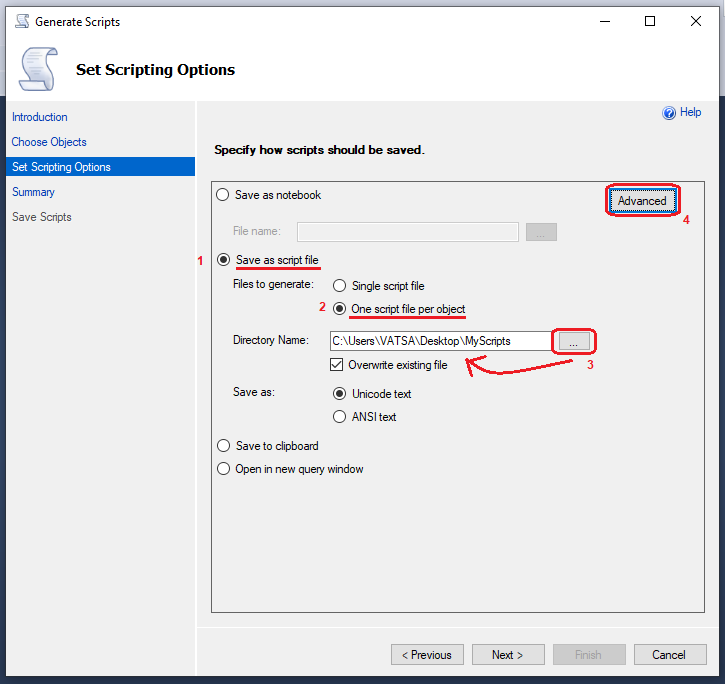This screenshot has width=725, height=684.
Task: Select ANSI text encoding
Action: pos(340,417)
